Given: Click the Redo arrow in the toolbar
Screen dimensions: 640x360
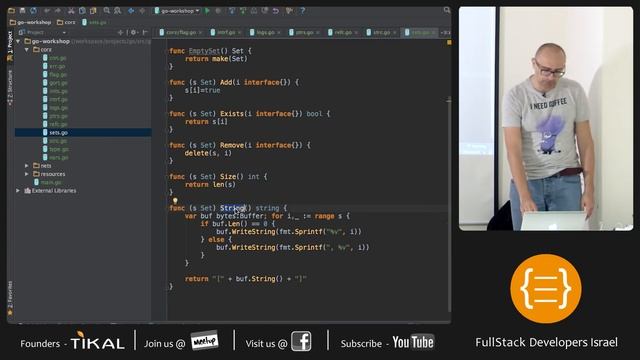Looking at the screenshot, I should (x=58, y=11).
